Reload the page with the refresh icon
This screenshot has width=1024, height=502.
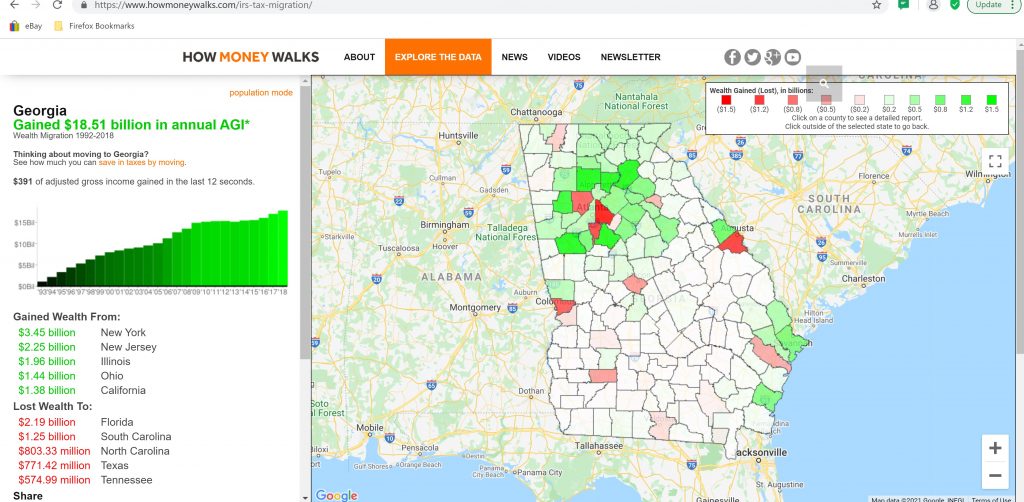pyautogui.click(x=57, y=5)
